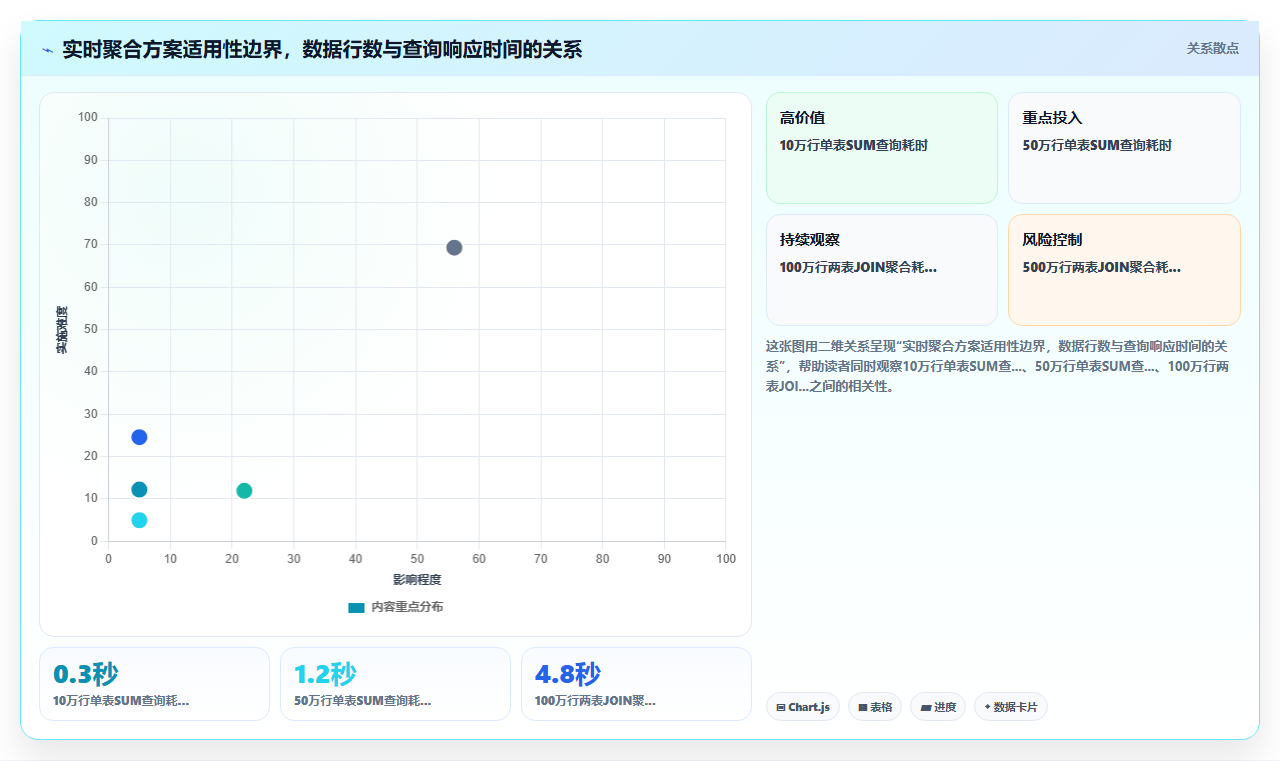Open the 持续观察 card
Screen dimensions: 1280x761
882,270
